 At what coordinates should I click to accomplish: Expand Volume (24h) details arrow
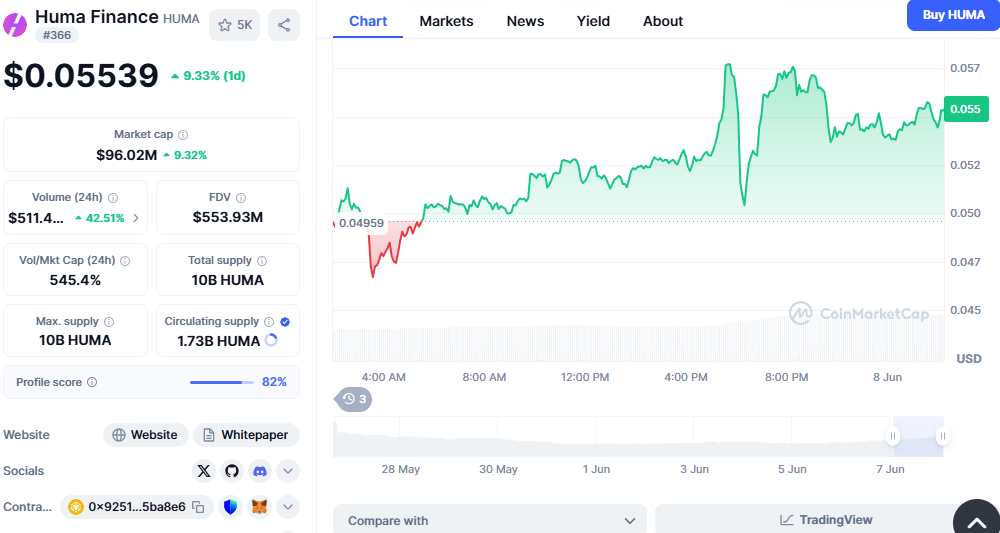(136, 218)
